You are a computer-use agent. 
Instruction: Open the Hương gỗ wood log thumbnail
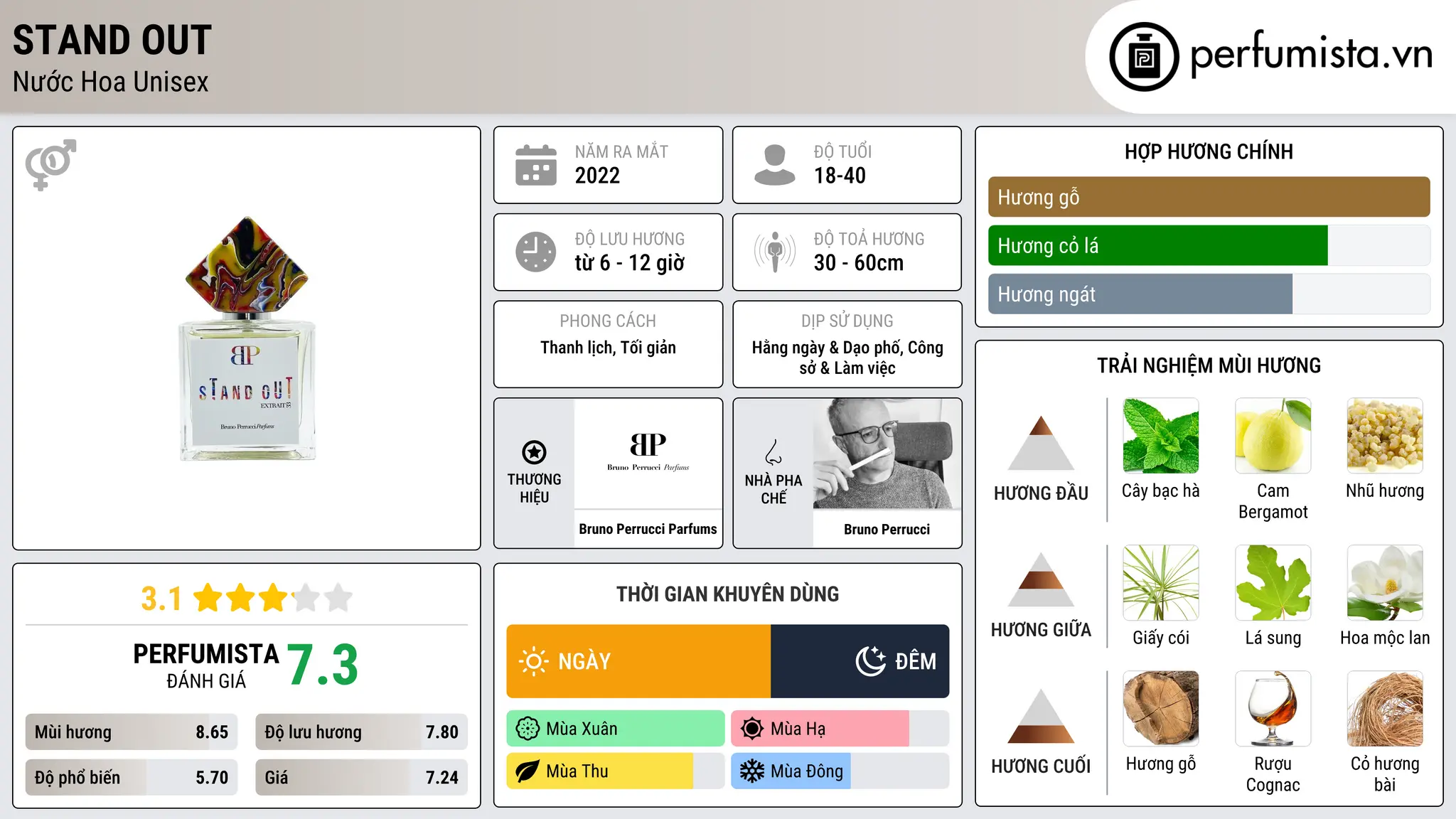[1161, 709]
